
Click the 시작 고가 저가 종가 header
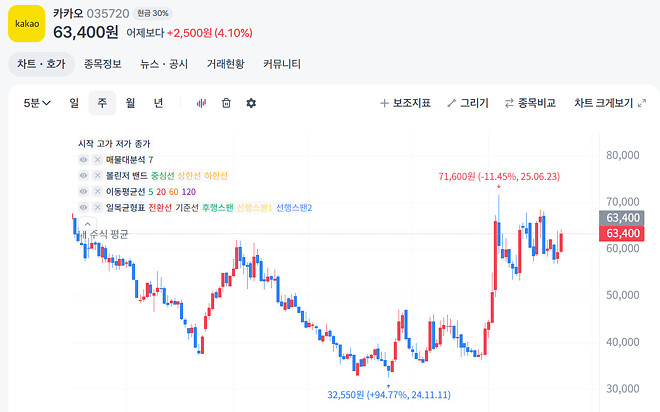[114, 144]
